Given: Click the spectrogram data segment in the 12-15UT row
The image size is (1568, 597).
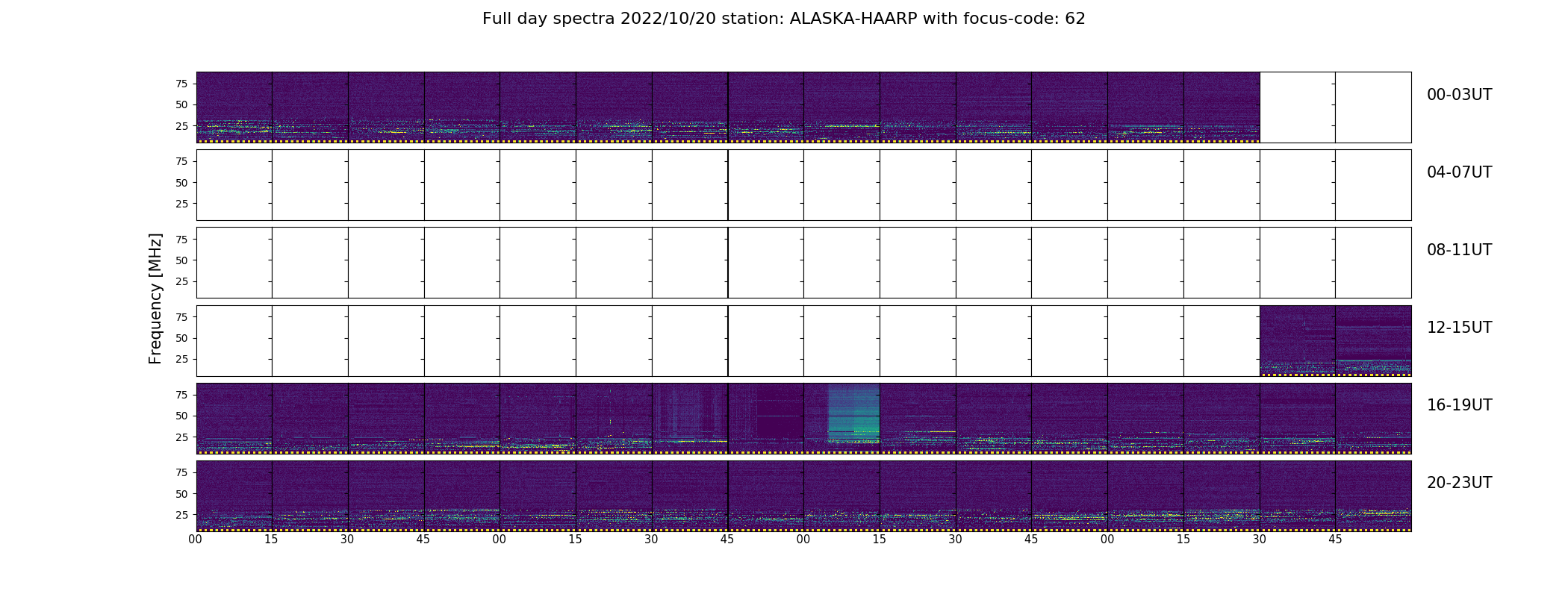Looking at the screenshot, I should click(1335, 340).
